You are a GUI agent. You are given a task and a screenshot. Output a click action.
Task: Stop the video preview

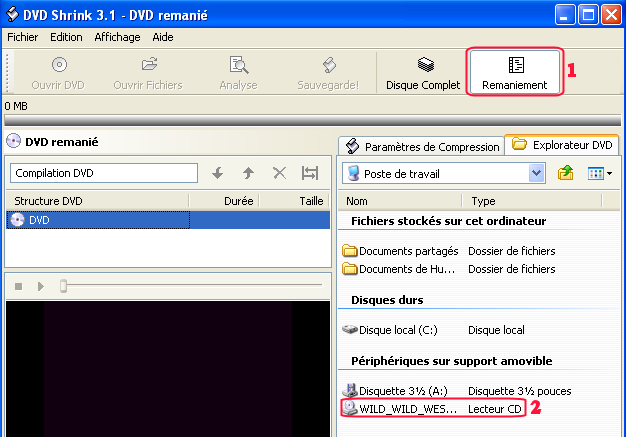[x=18, y=287]
